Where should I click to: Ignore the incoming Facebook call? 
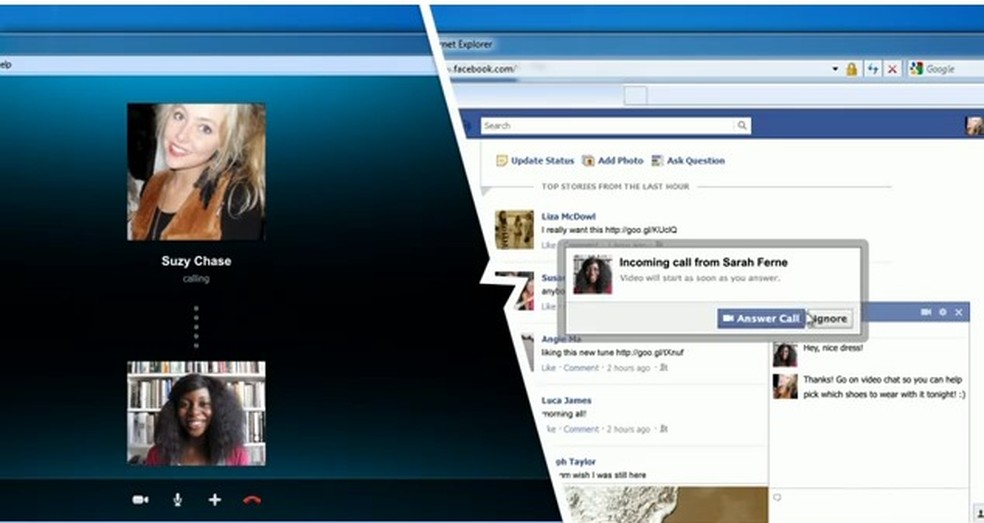pyautogui.click(x=830, y=318)
